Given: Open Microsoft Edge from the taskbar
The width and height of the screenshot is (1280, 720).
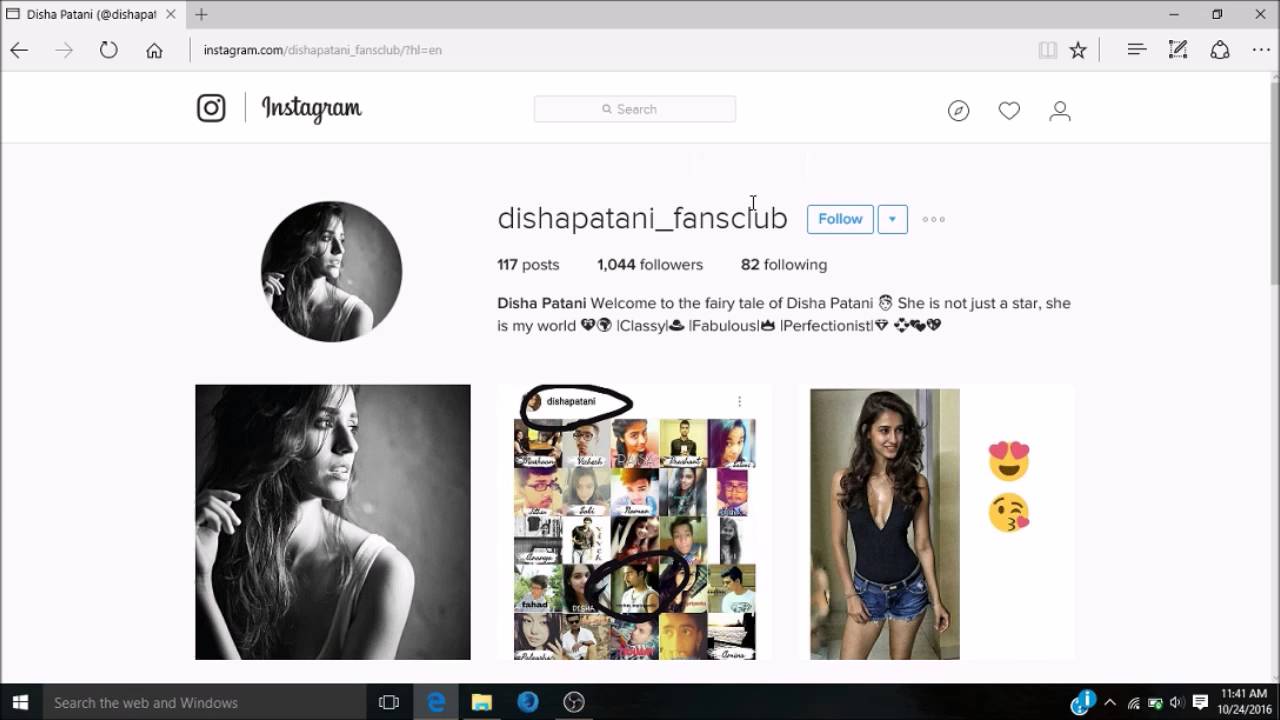Looking at the screenshot, I should pos(436,702).
